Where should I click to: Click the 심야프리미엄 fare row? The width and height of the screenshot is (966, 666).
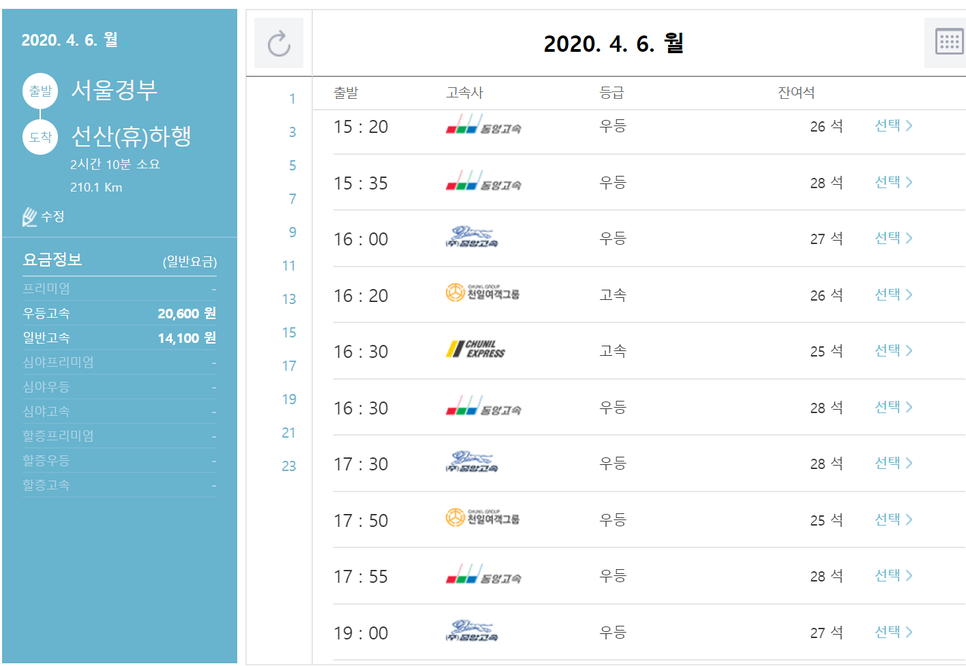point(120,362)
